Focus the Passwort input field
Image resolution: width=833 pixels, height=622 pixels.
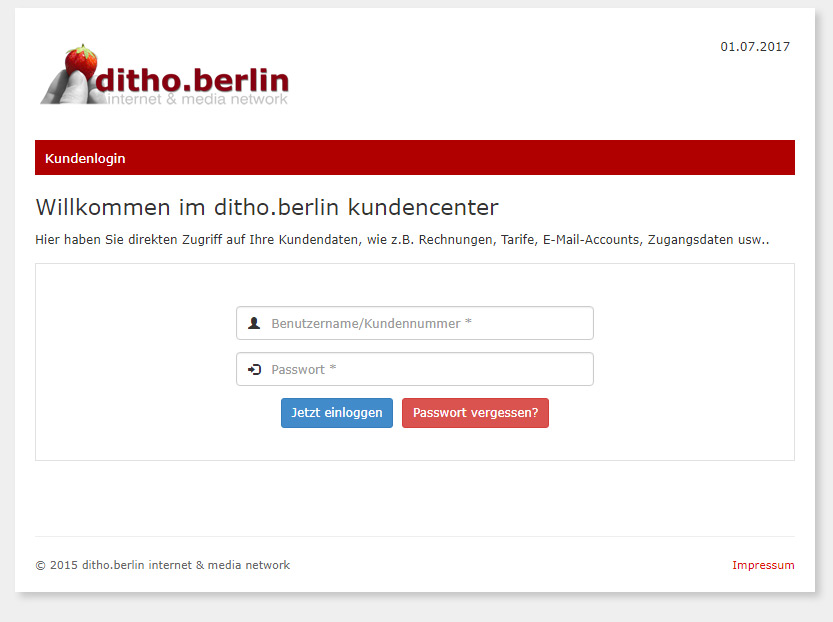415,369
